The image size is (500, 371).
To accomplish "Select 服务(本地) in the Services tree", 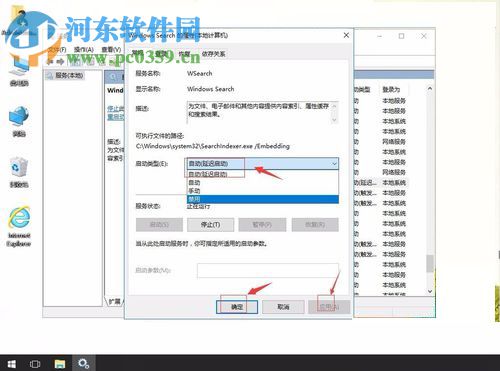I will pos(69,75).
